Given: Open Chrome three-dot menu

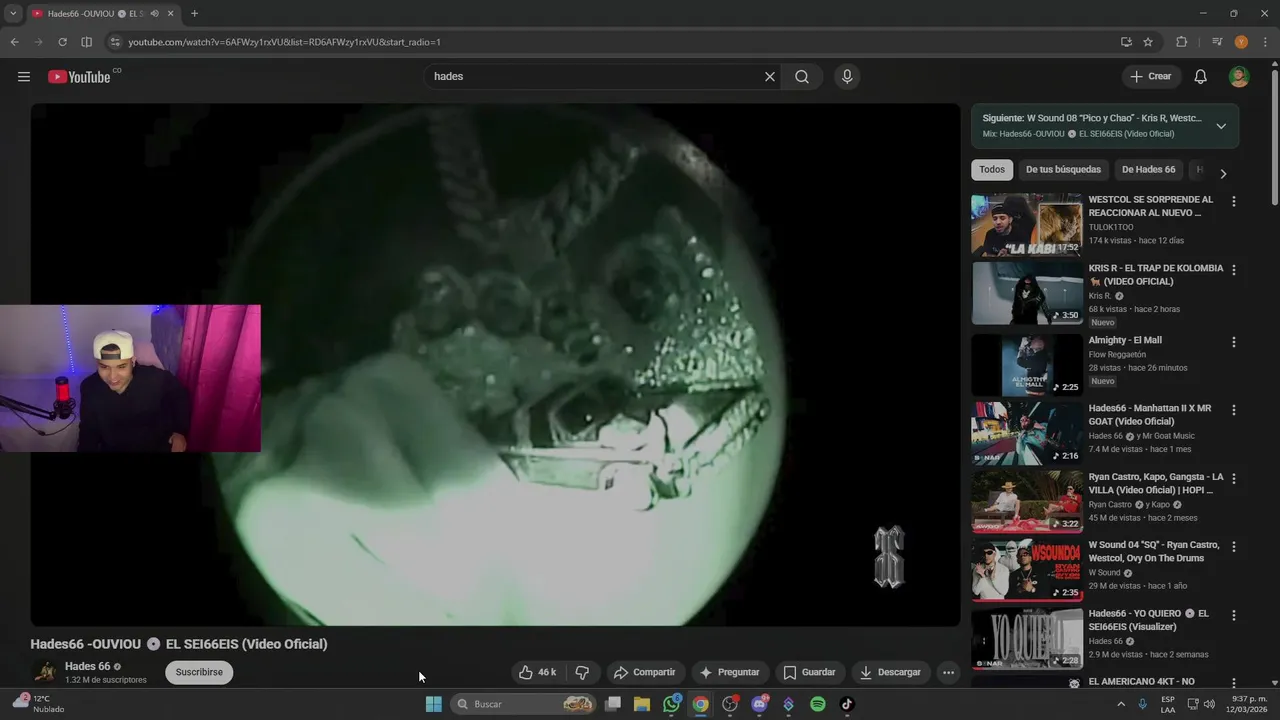Looking at the screenshot, I should (1265, 42).
